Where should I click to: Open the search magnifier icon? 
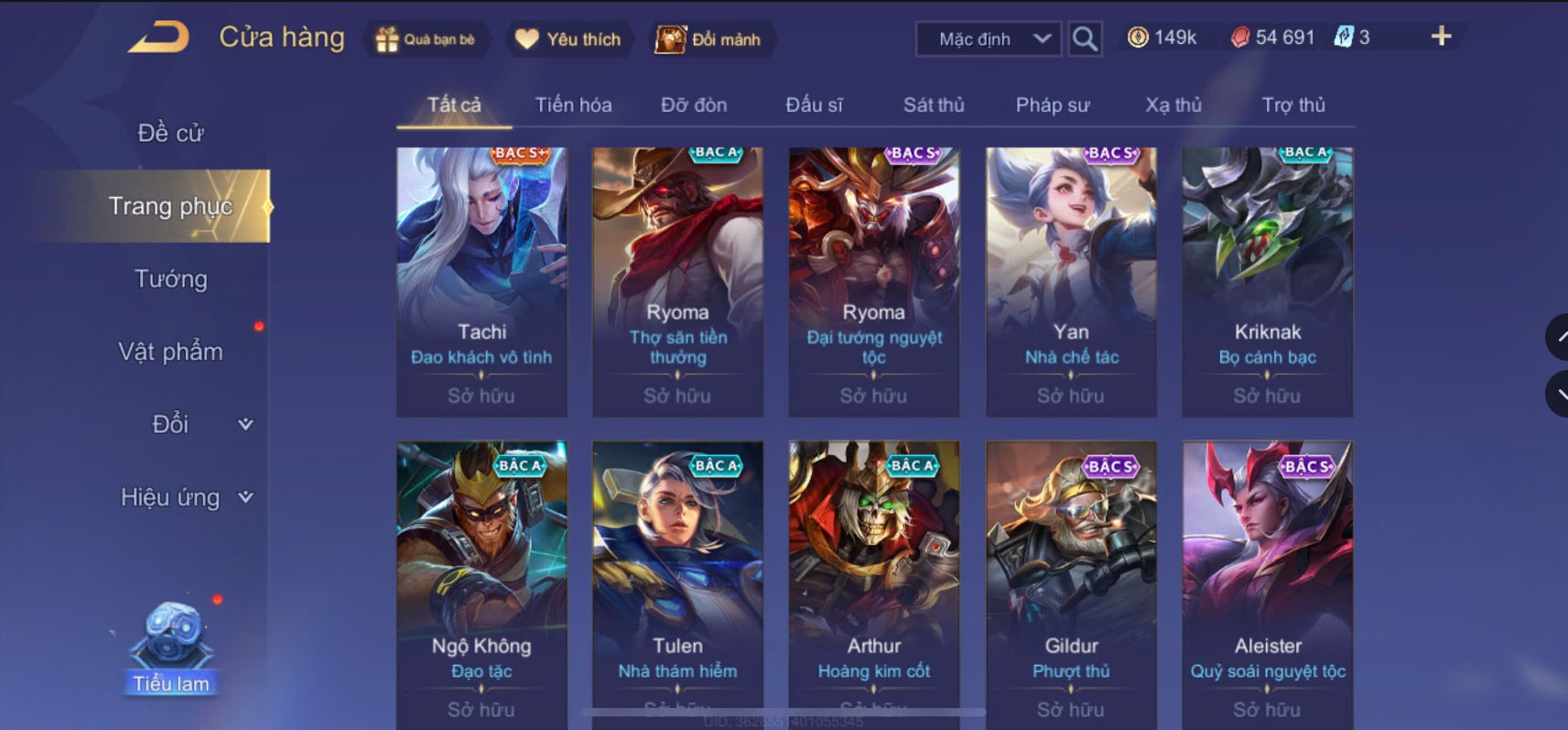[x=1085, y=39]
